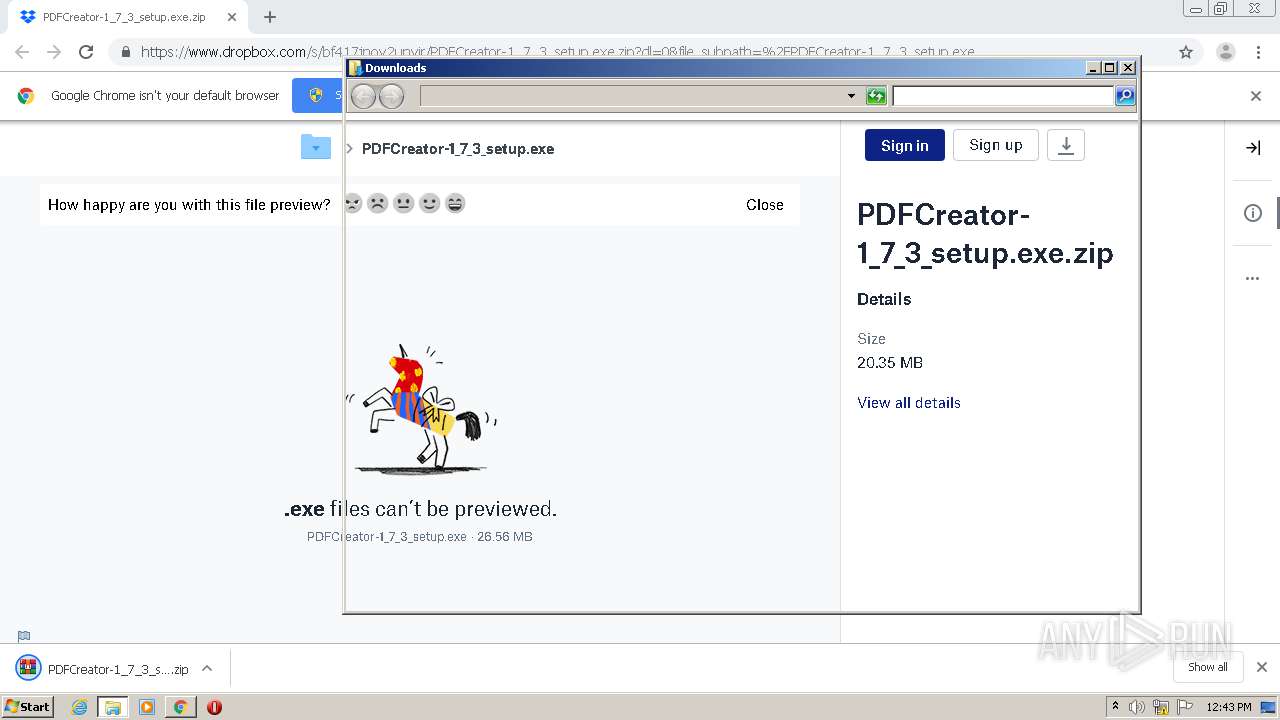Click the 20.35 MB size value

tap(890, 363)
